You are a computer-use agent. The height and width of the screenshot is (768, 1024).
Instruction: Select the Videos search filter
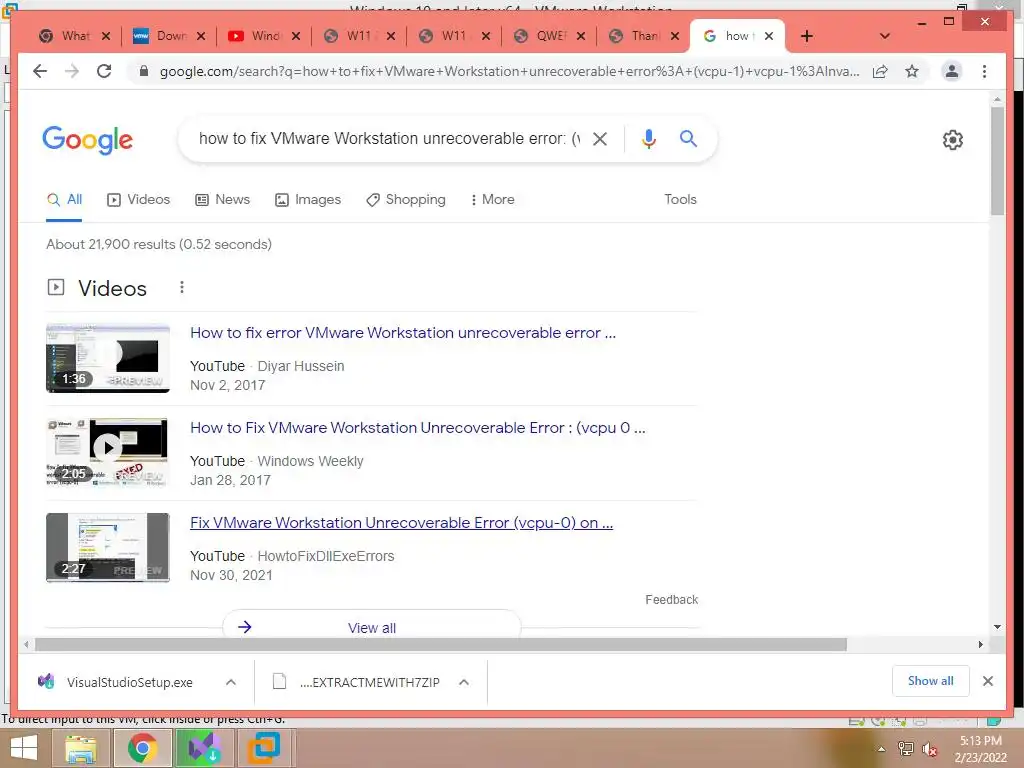point(138,200)
